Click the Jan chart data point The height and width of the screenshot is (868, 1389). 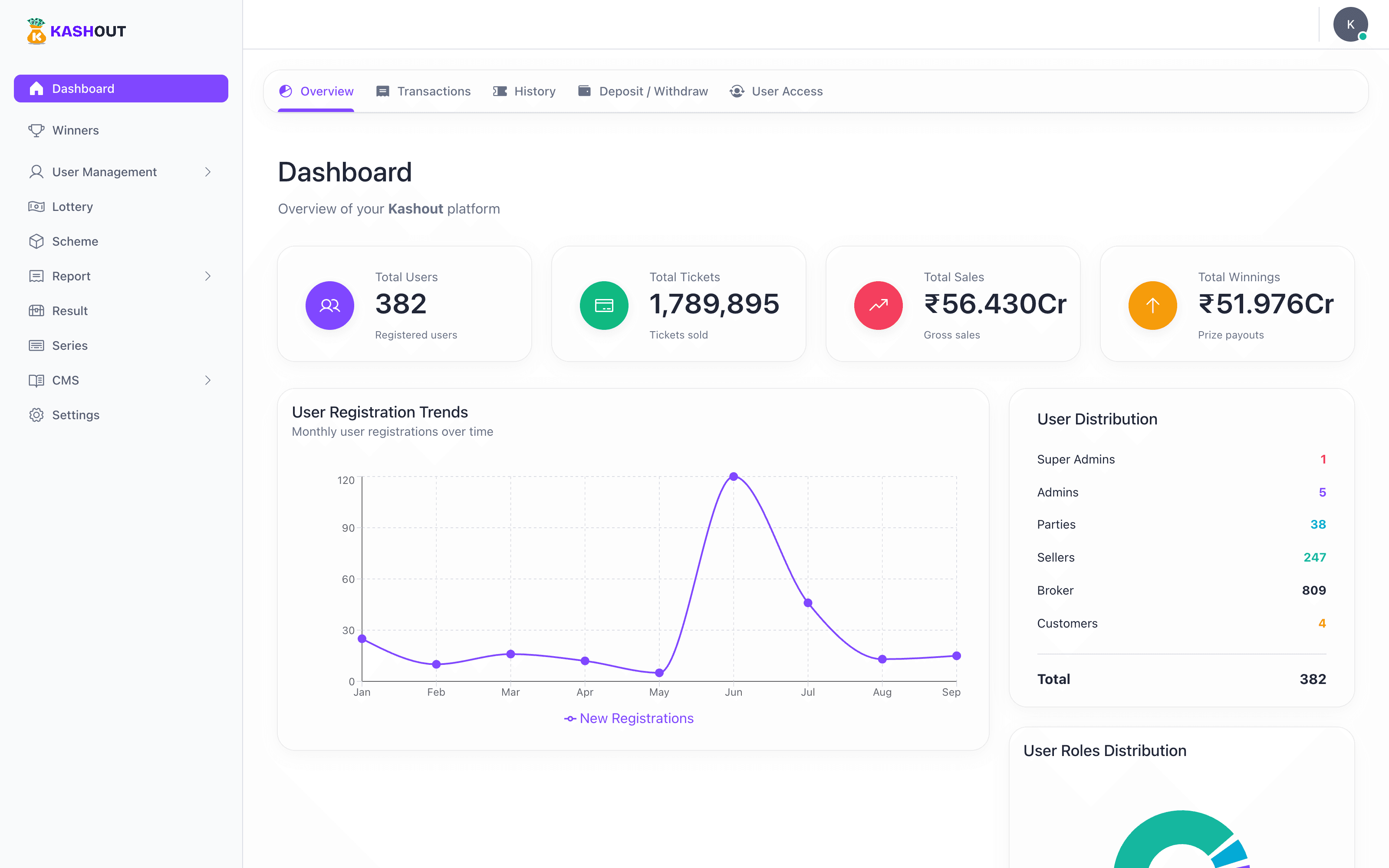point(362,638)
